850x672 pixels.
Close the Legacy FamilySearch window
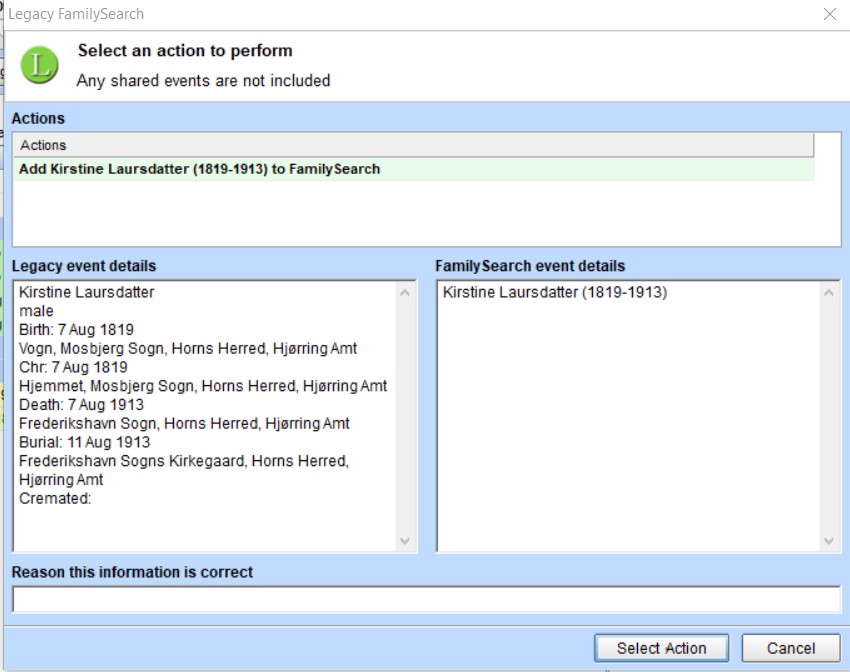[829, 14]
